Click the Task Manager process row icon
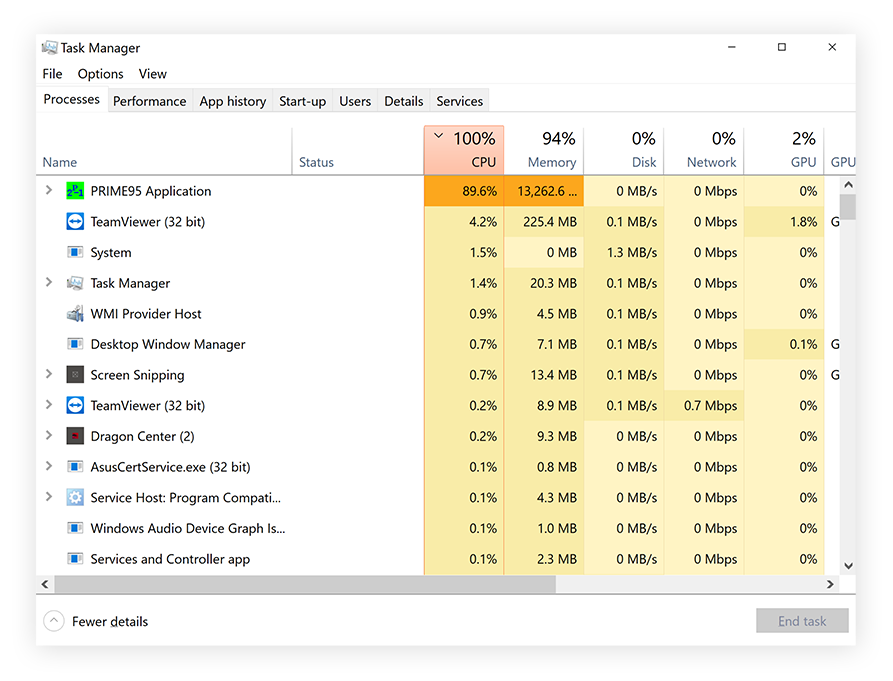893x681 pixels. [75, 283]
